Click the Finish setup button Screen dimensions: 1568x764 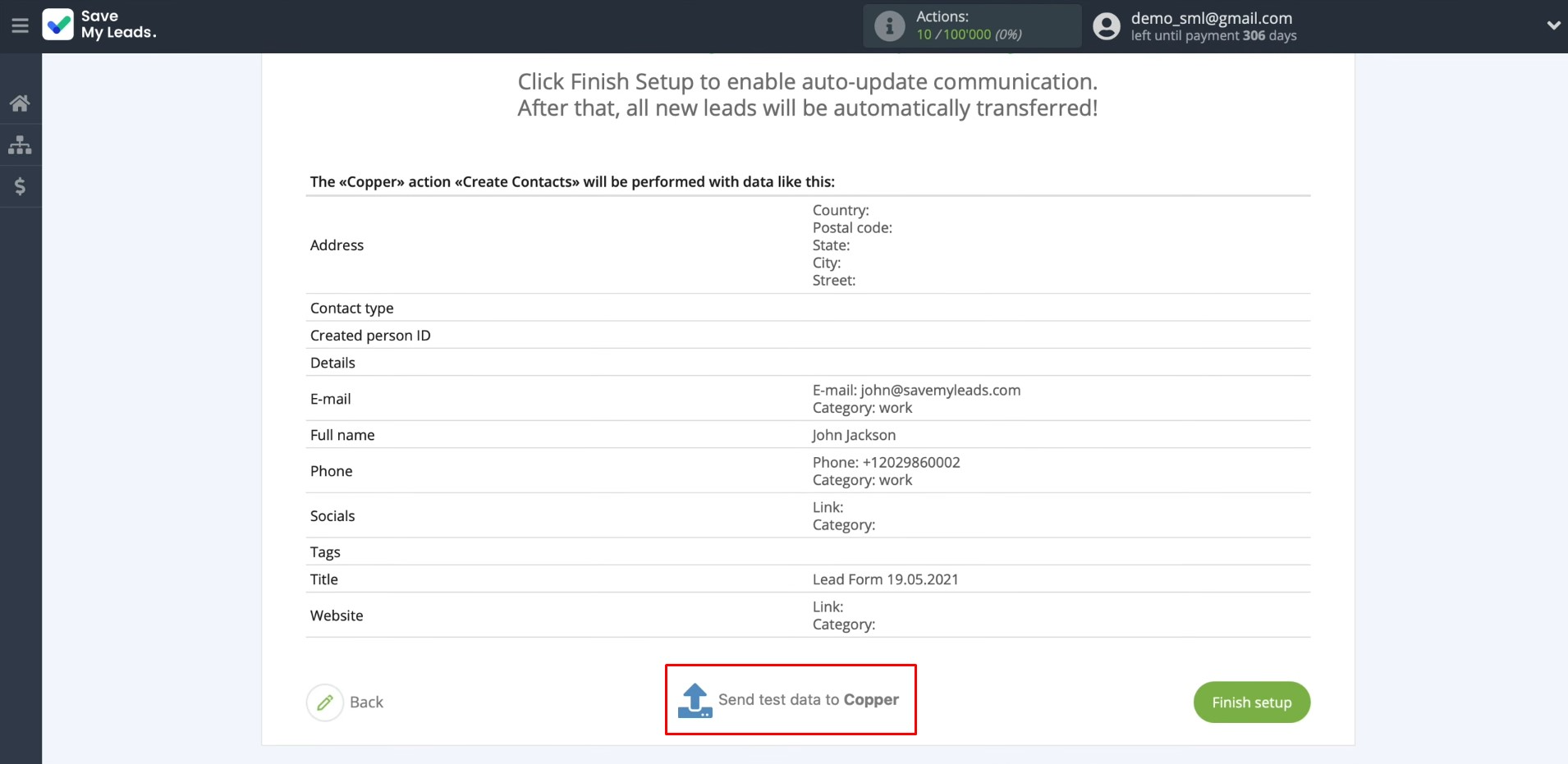pyautogui.click(x=1252, y=702)
